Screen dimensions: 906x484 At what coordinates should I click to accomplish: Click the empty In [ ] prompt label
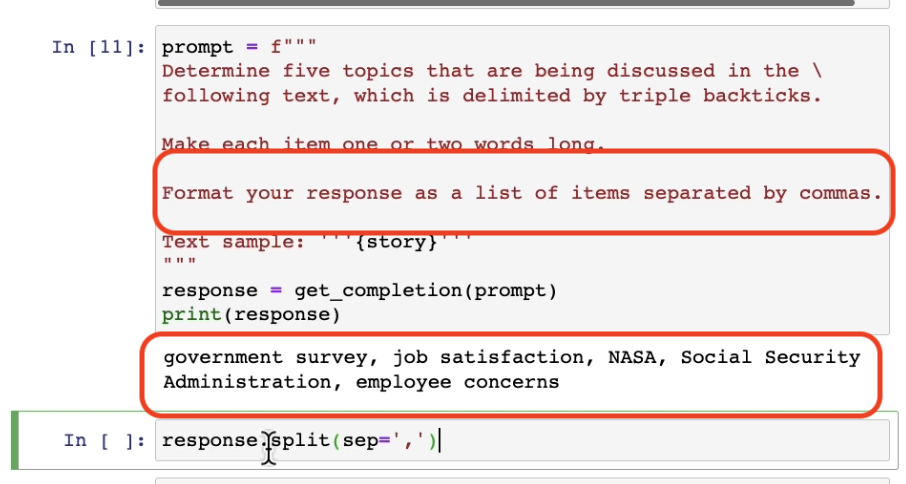pos(105,440)
